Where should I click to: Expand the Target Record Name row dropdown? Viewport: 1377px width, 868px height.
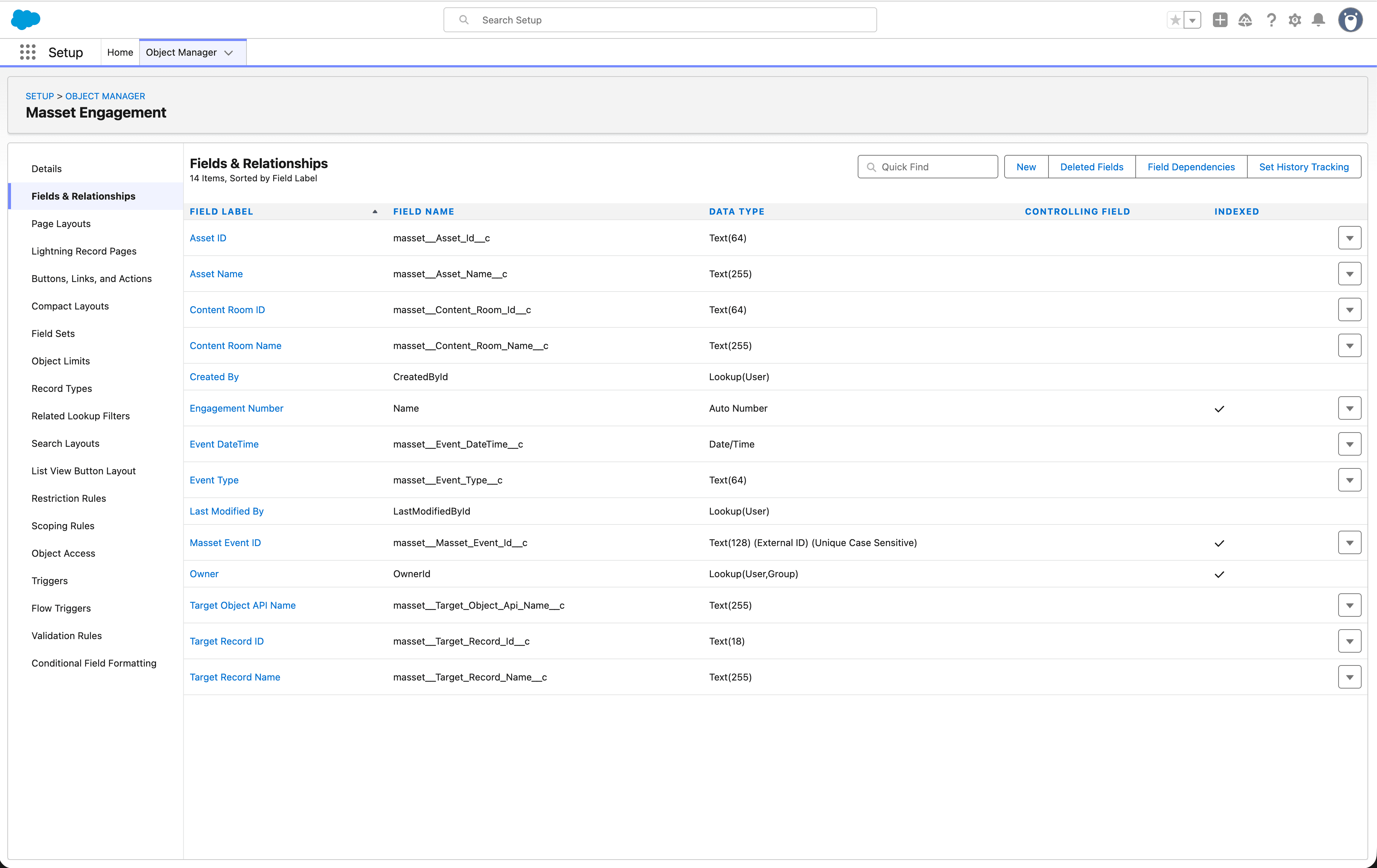[1350, 677]
